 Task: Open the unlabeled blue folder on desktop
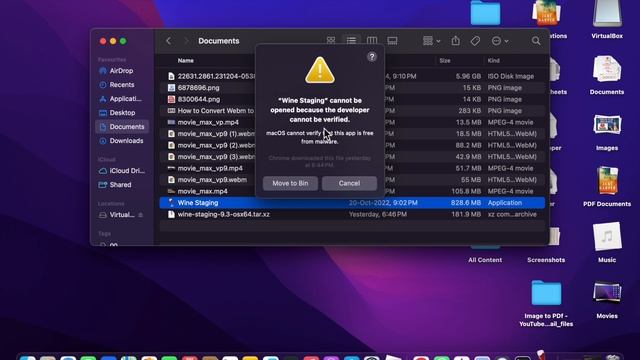click(x=485, y=13)
